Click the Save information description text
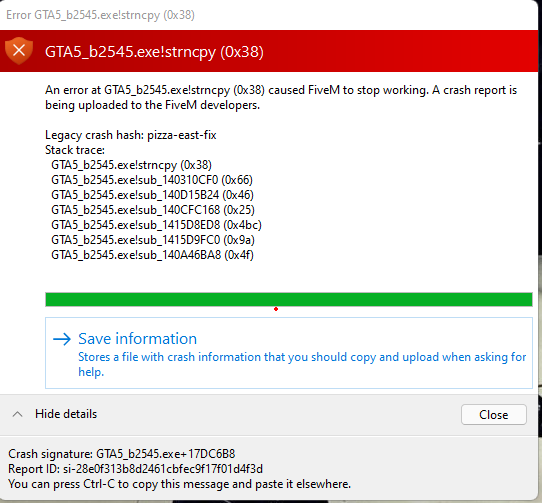This screenshot has height=503, width=542. coord(302,364)
